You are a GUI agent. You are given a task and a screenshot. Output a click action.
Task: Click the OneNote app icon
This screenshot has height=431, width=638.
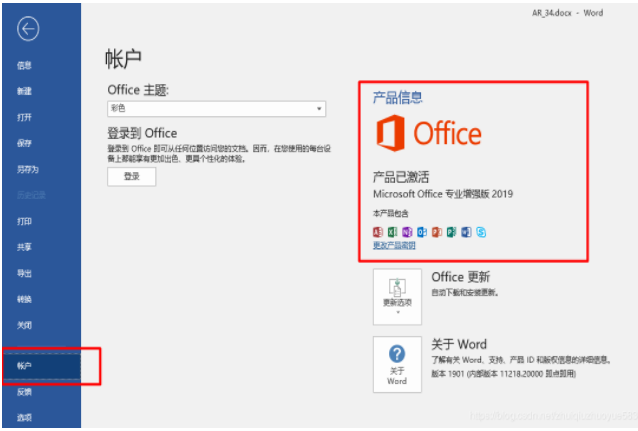coord(407,232)
